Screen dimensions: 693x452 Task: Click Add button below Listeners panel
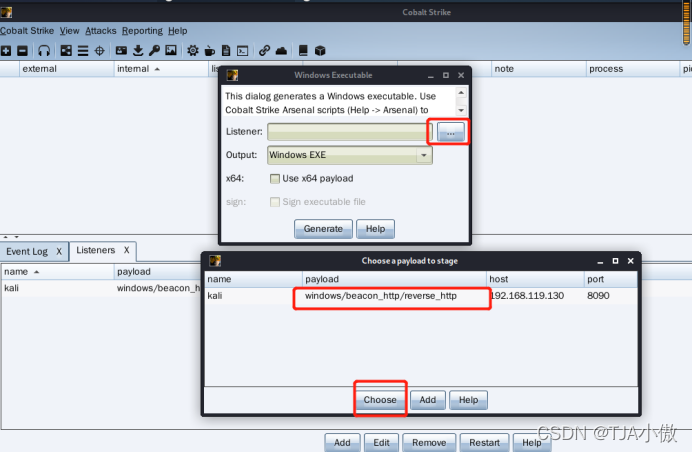[x=342, y=443]
